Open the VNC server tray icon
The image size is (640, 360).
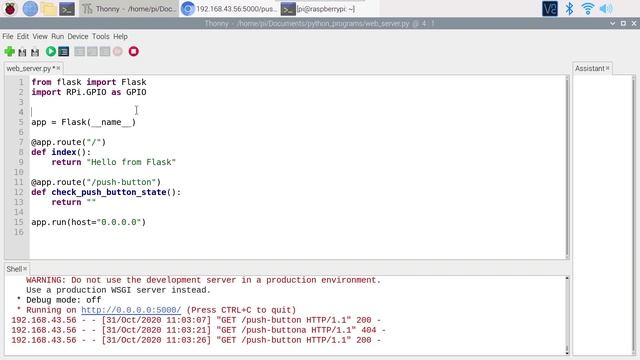click(549, 8)
